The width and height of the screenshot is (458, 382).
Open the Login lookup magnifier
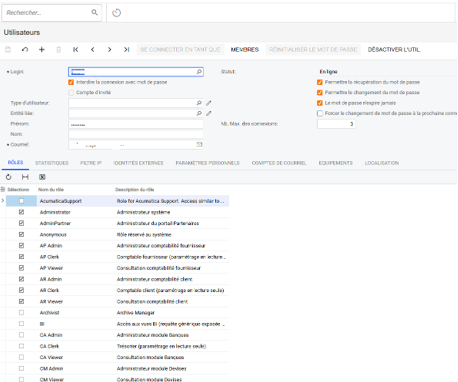[199, 72]
